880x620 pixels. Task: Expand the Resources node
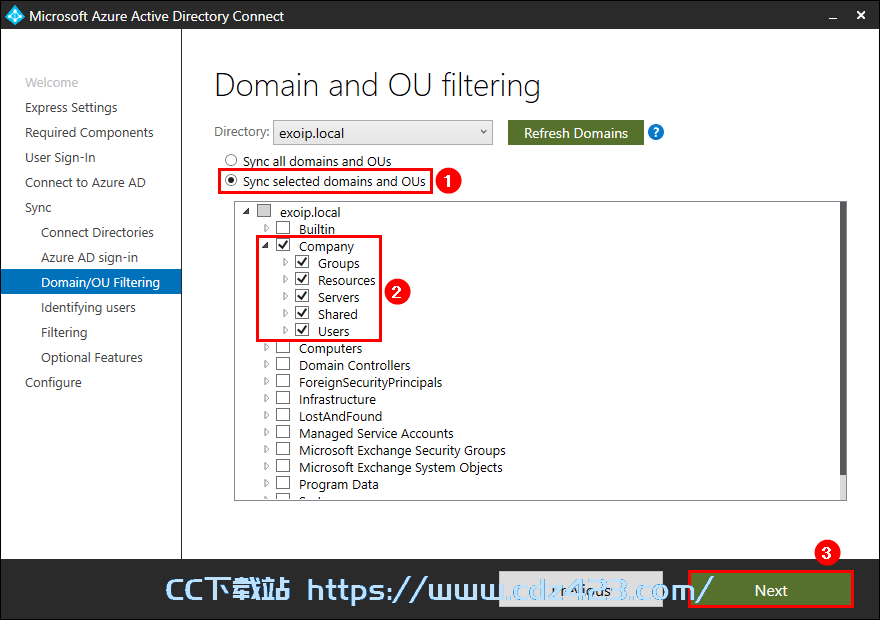coord(285,279)
